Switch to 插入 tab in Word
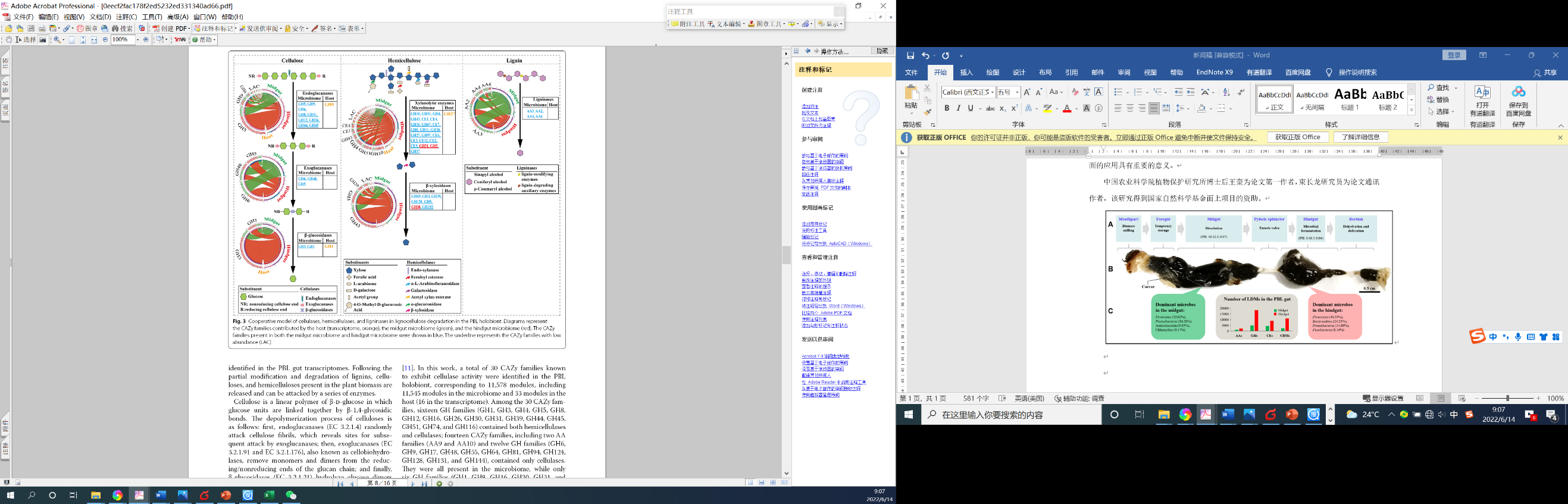 [966, 73]
